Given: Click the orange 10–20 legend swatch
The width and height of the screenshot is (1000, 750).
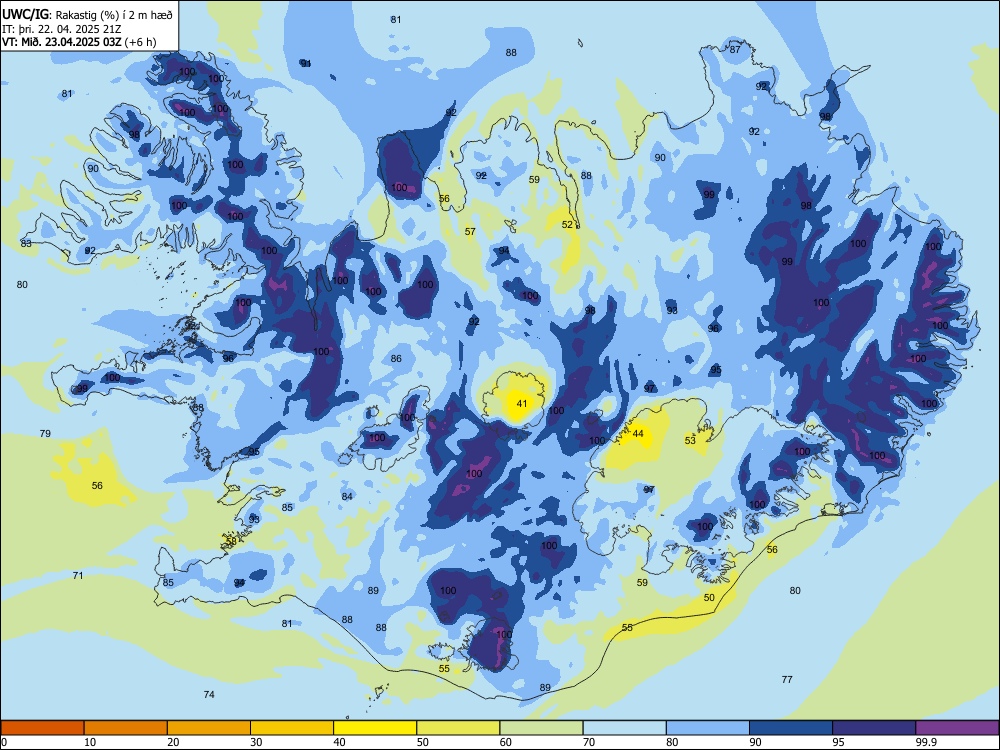Looking at the screenshot, I should click(126, 728).
